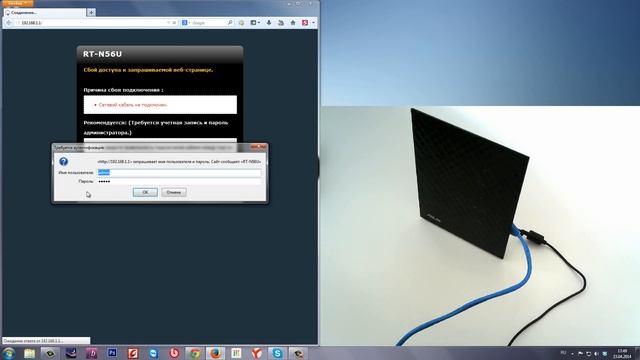Click the red cable-not-connected message
Image resolution: width=640 pixels, height=360 pixels.
(x=133, y=105)
